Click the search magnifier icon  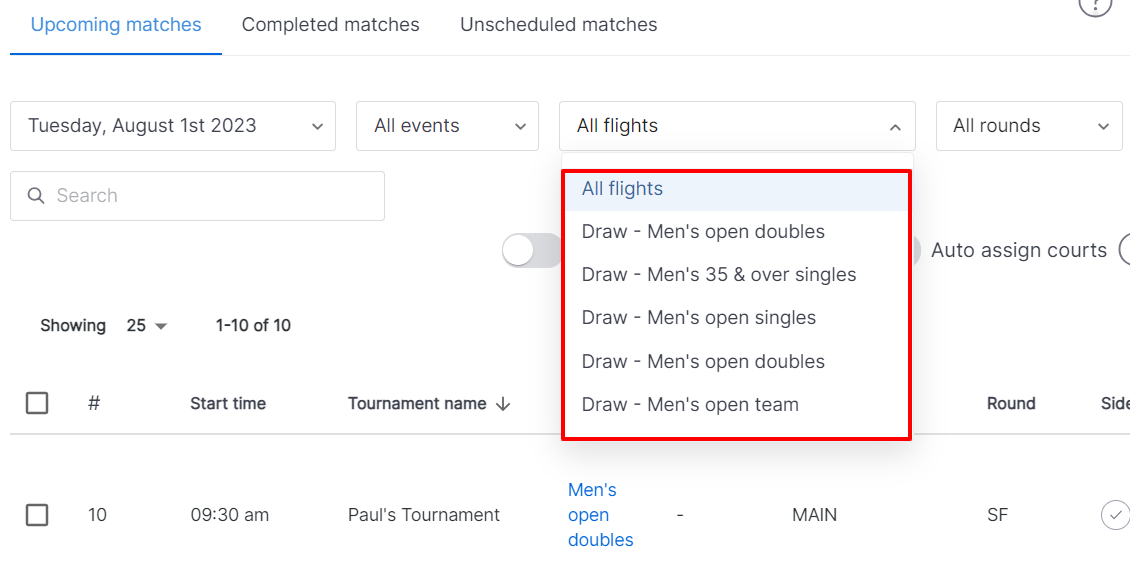click(36, 196)
